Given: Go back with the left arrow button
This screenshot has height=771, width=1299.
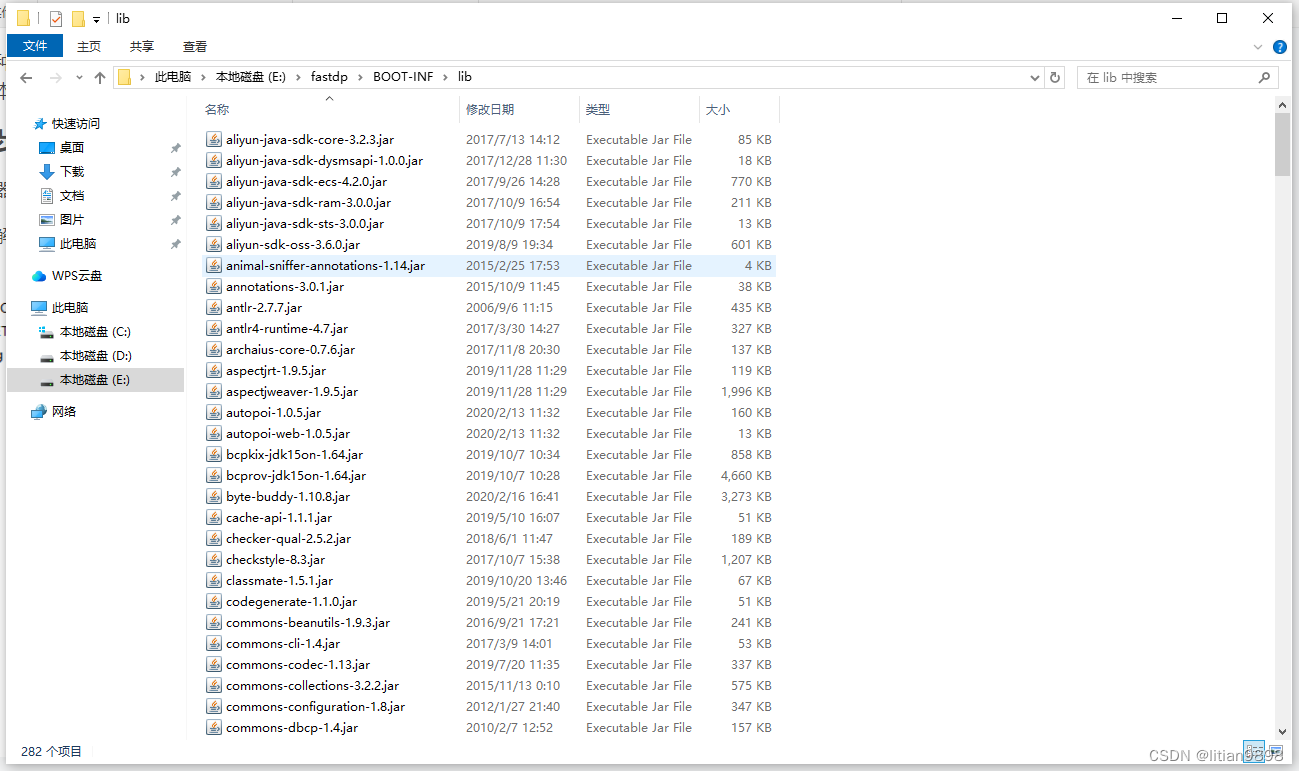Looking at the screenshot, I should click(x=27, y=77).
